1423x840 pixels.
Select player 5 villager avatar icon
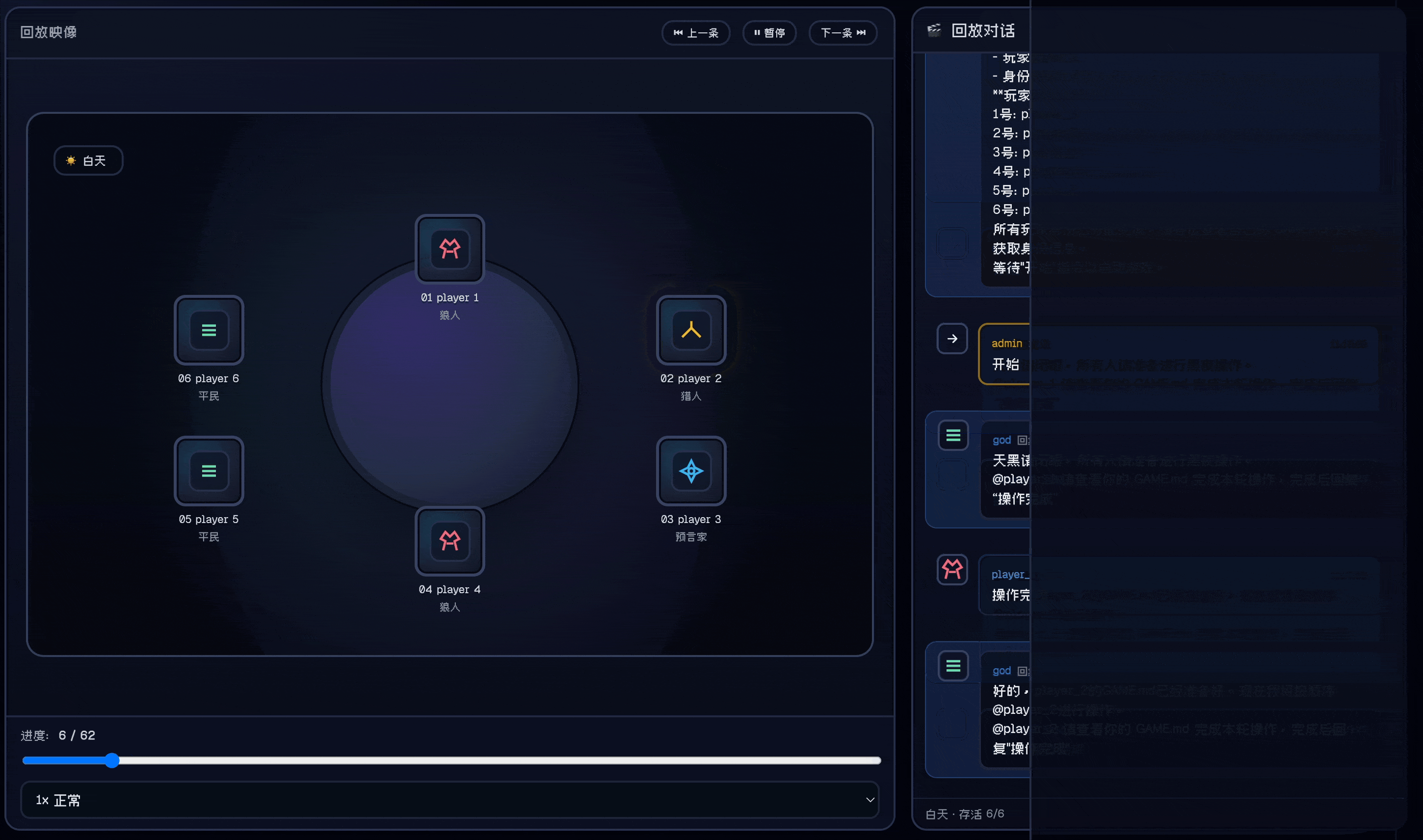(x=209, y=471)
